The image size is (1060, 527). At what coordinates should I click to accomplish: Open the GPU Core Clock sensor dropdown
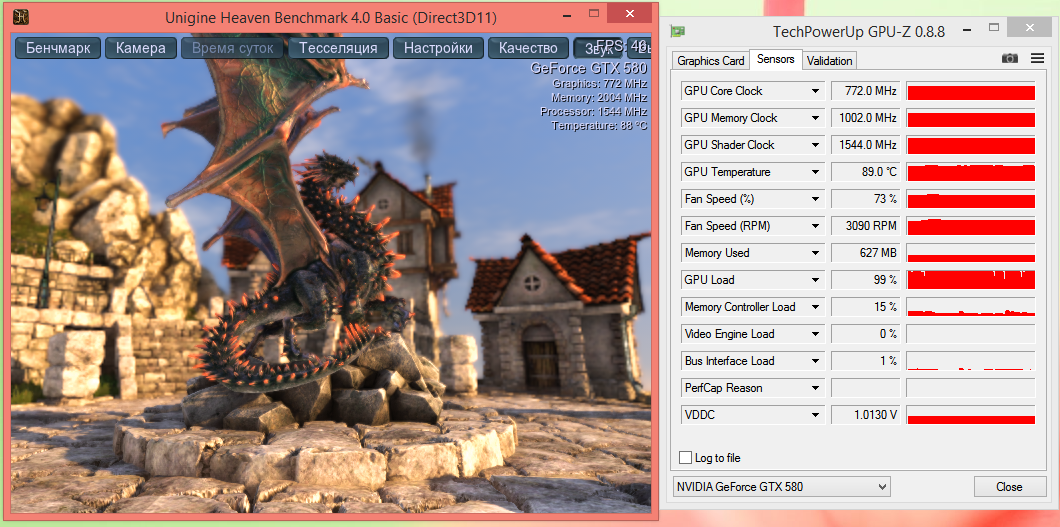[815, 91]
